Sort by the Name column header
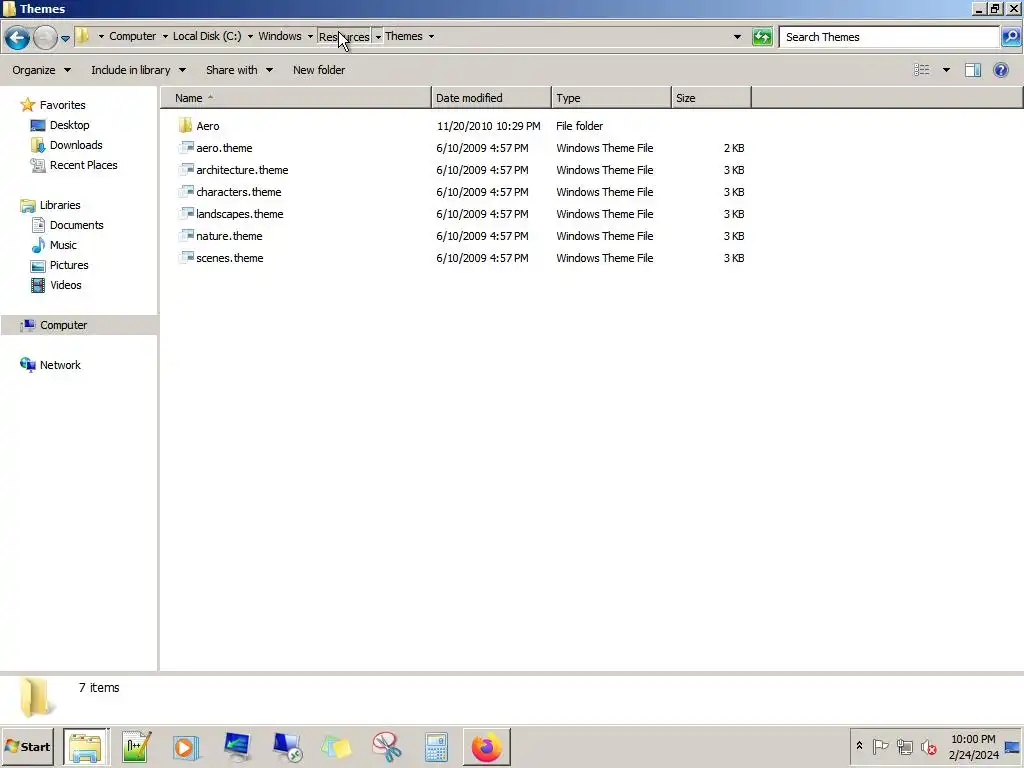The image size is (1024, 768). point(296,98)
